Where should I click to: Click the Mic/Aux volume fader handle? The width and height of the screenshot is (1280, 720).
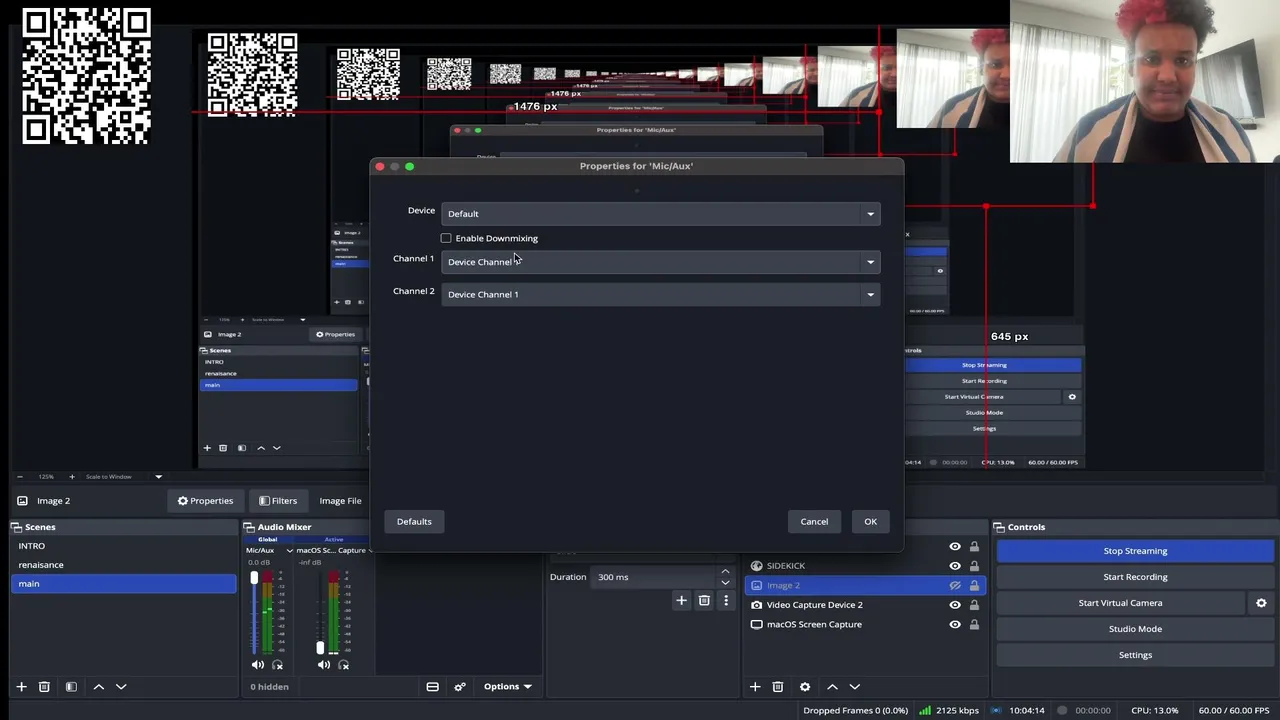point(254,578)
